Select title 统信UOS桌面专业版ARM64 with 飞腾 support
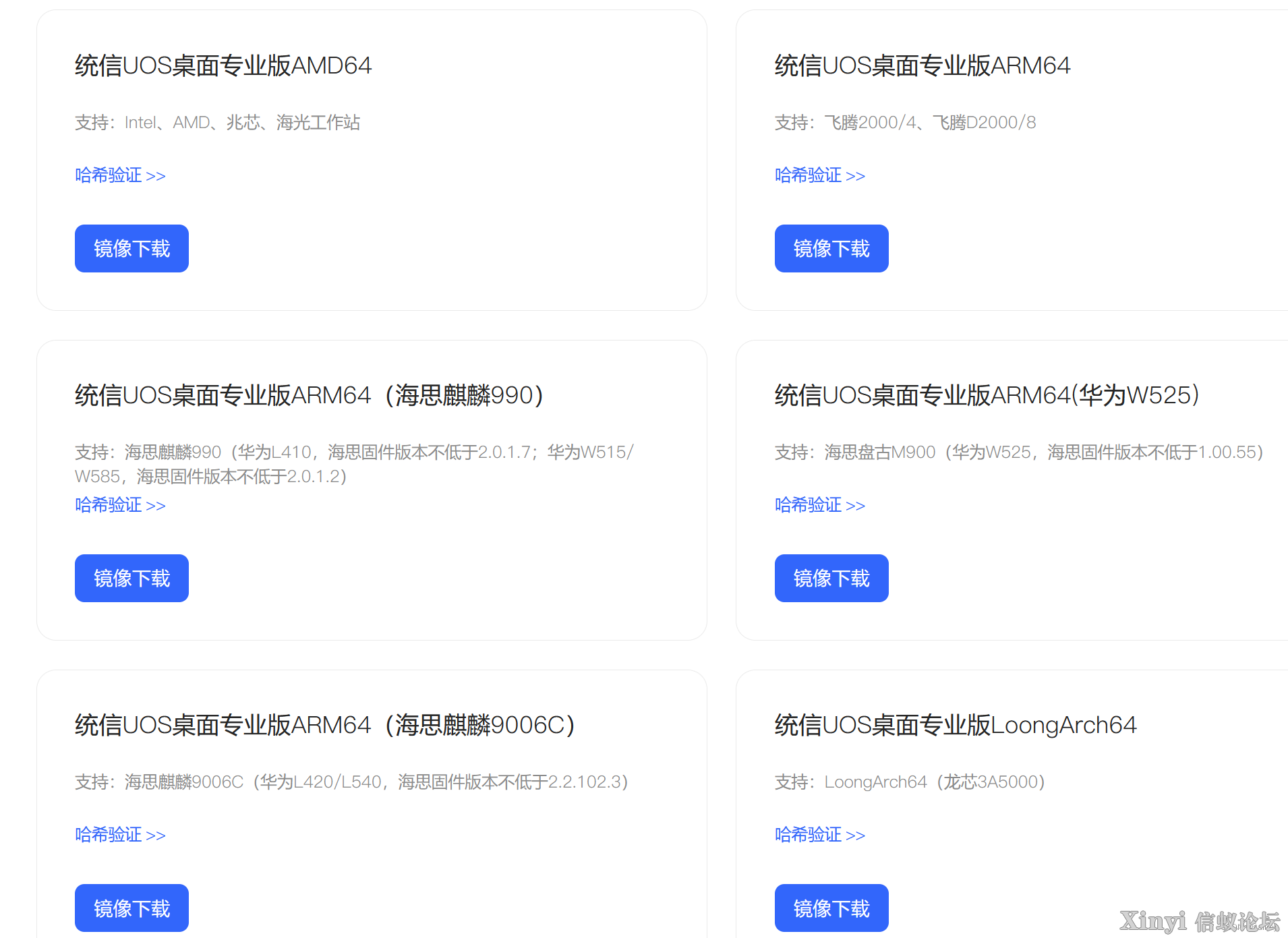The height and width of the screenshot is (938, 1288). 923,65
